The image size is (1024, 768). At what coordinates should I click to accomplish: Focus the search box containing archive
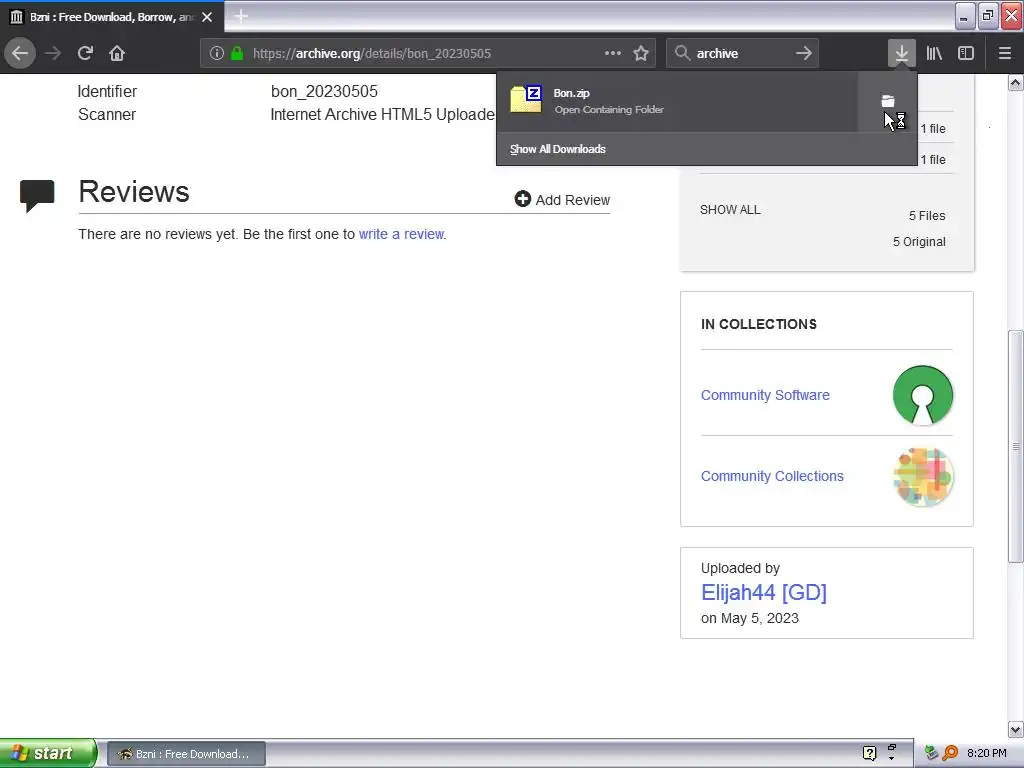click(x=742, y=53)
